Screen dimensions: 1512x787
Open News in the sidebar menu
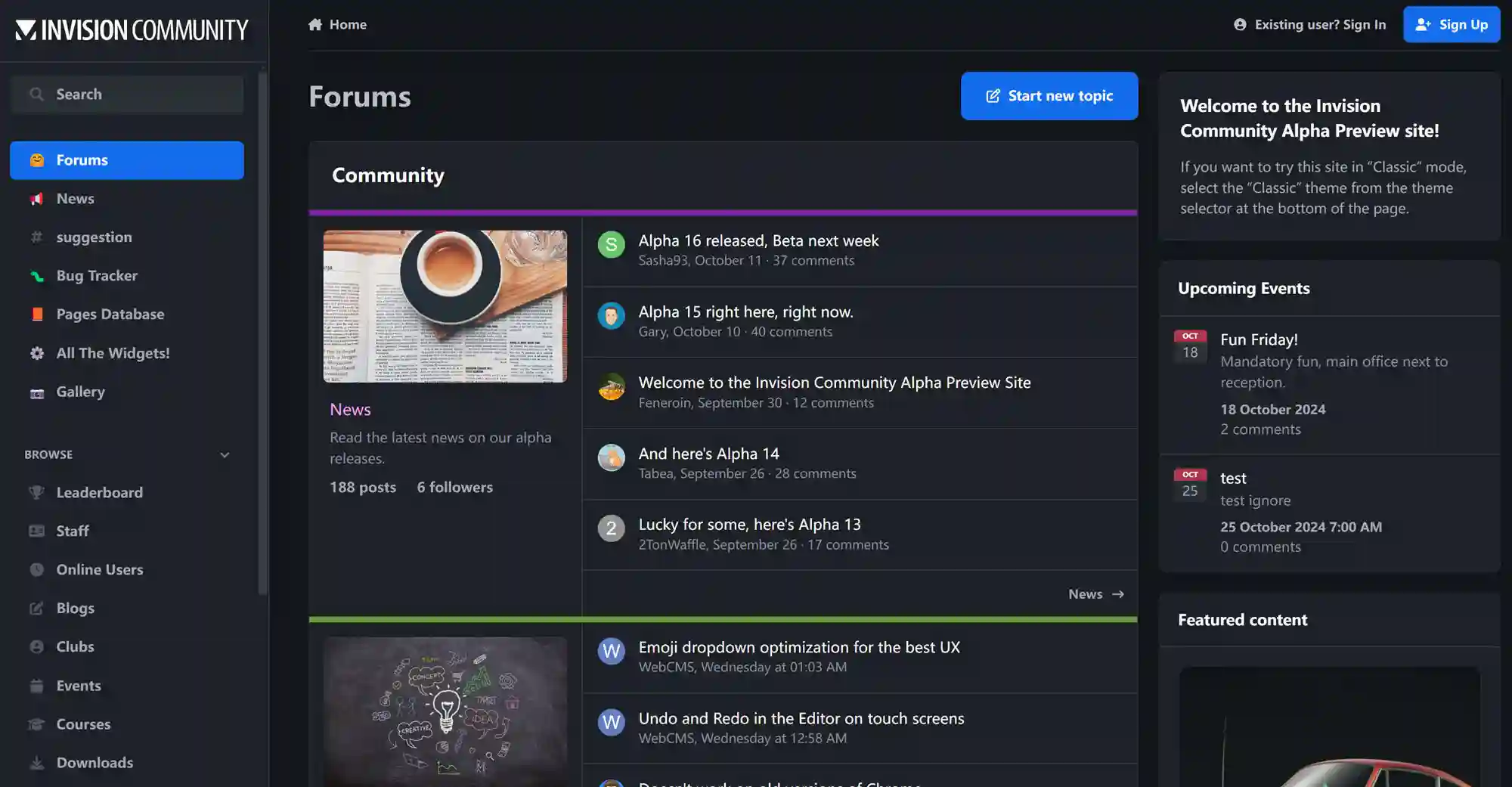(x=127, y=199)
